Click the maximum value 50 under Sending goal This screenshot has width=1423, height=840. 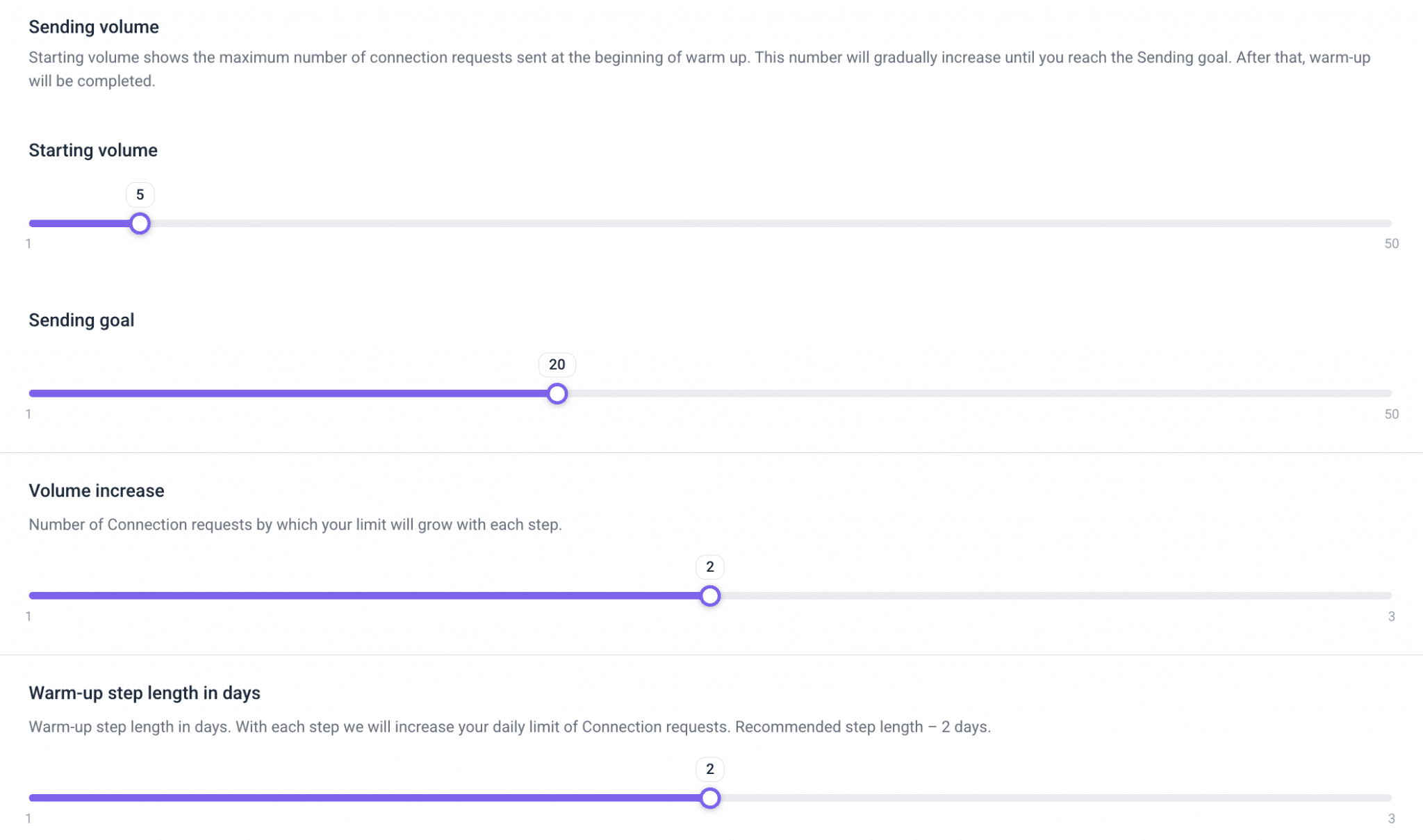(1392, 413)
